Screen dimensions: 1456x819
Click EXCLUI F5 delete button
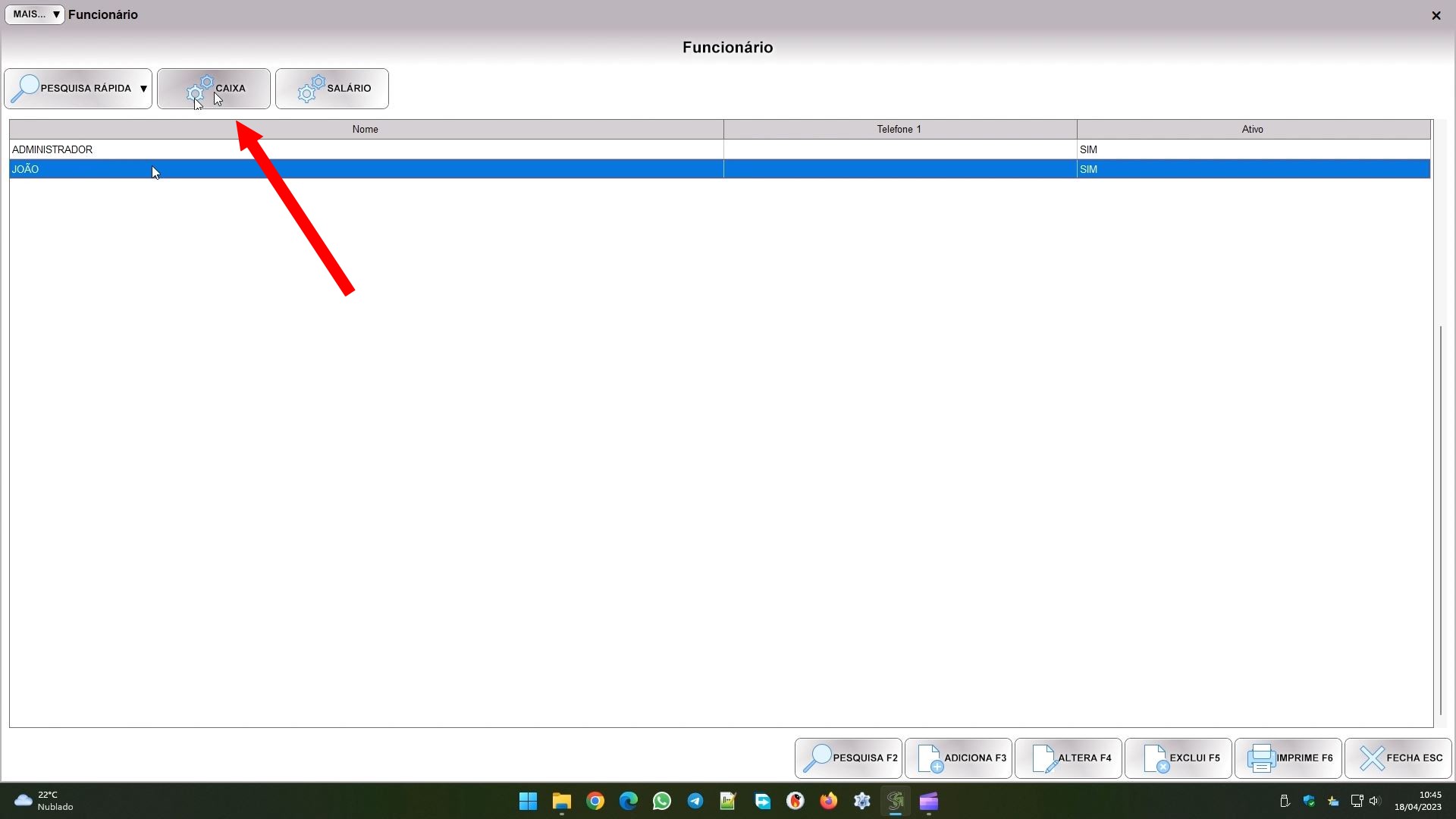(1178, 758)
